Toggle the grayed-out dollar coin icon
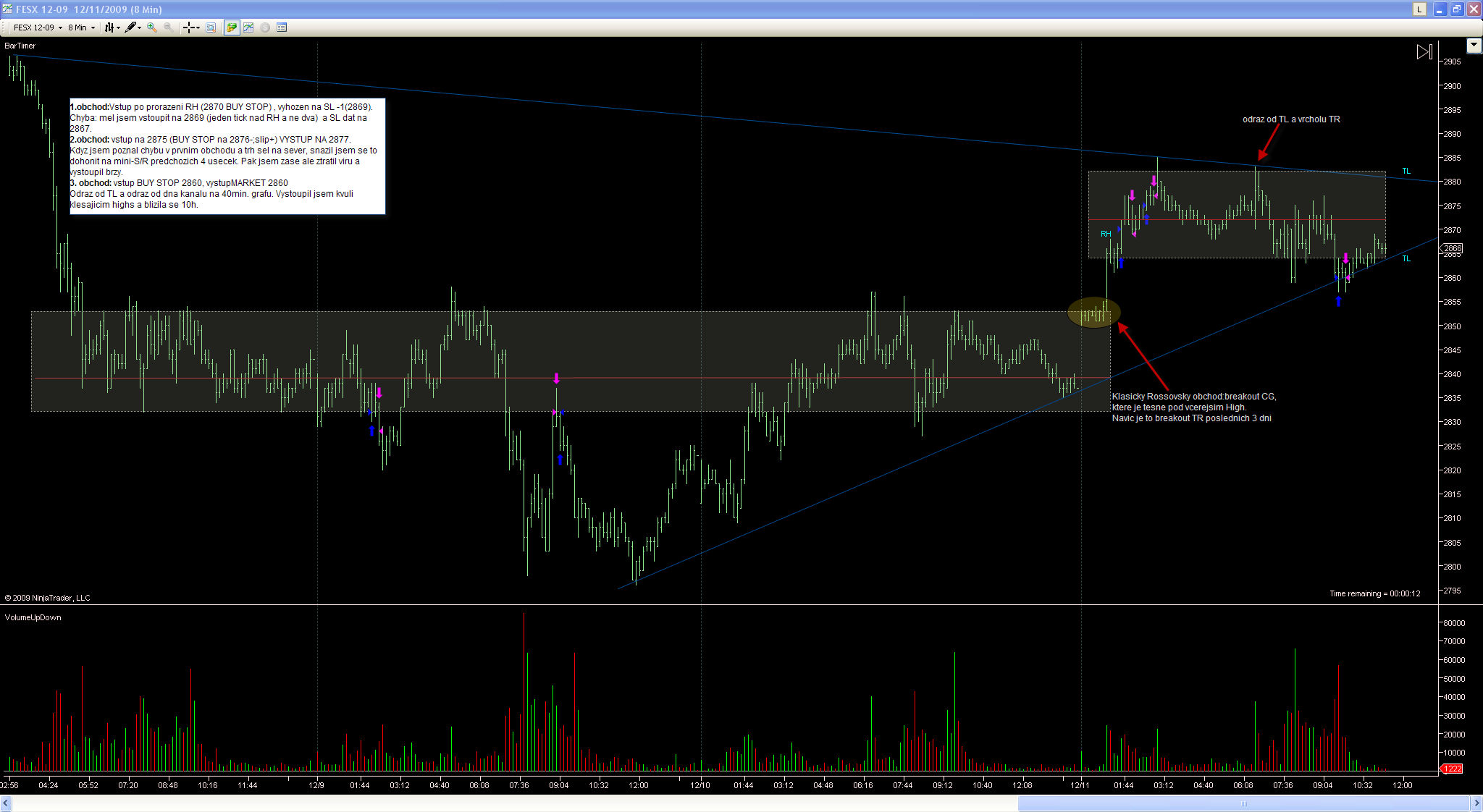Screen dimensions: 1483x812 click(x=265, y=28)
